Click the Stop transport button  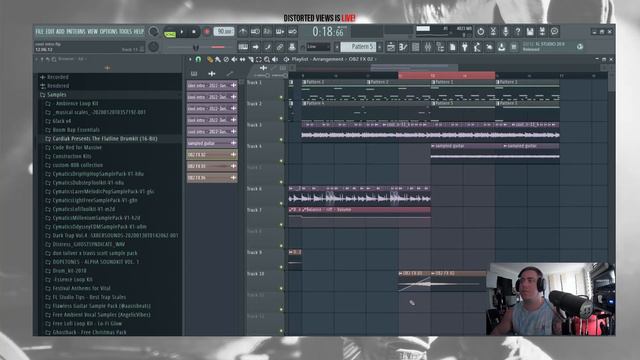(194, 32)
